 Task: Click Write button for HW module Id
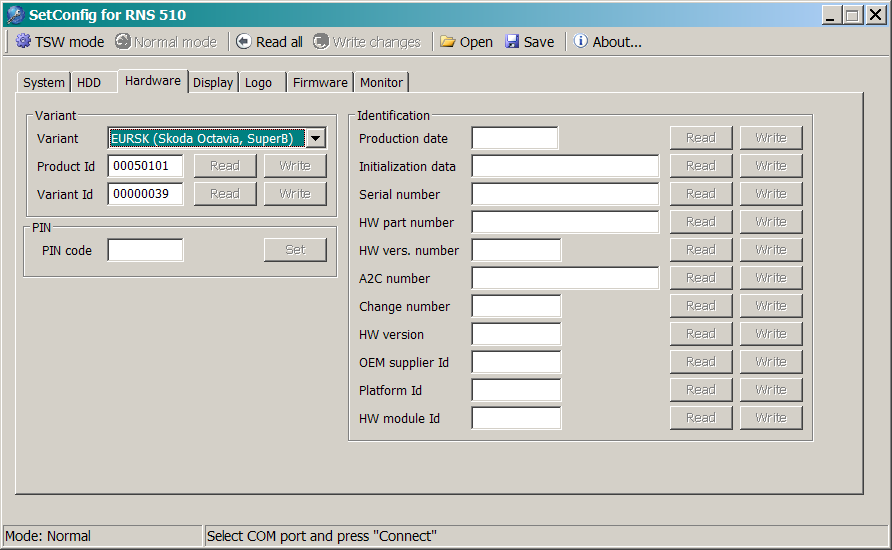point(771,418)
